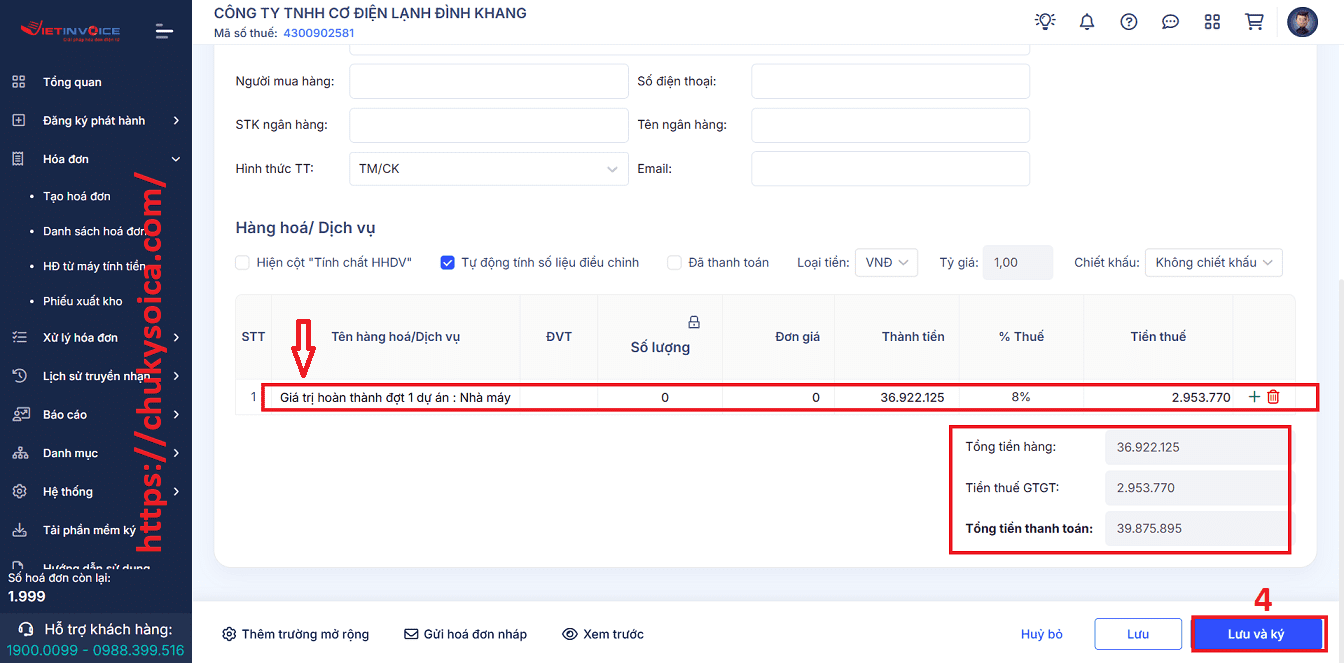Click the Báo cáo sidebar icon
The width and height of the screenshot is (1344, 663).
click(x=19, y=414)
